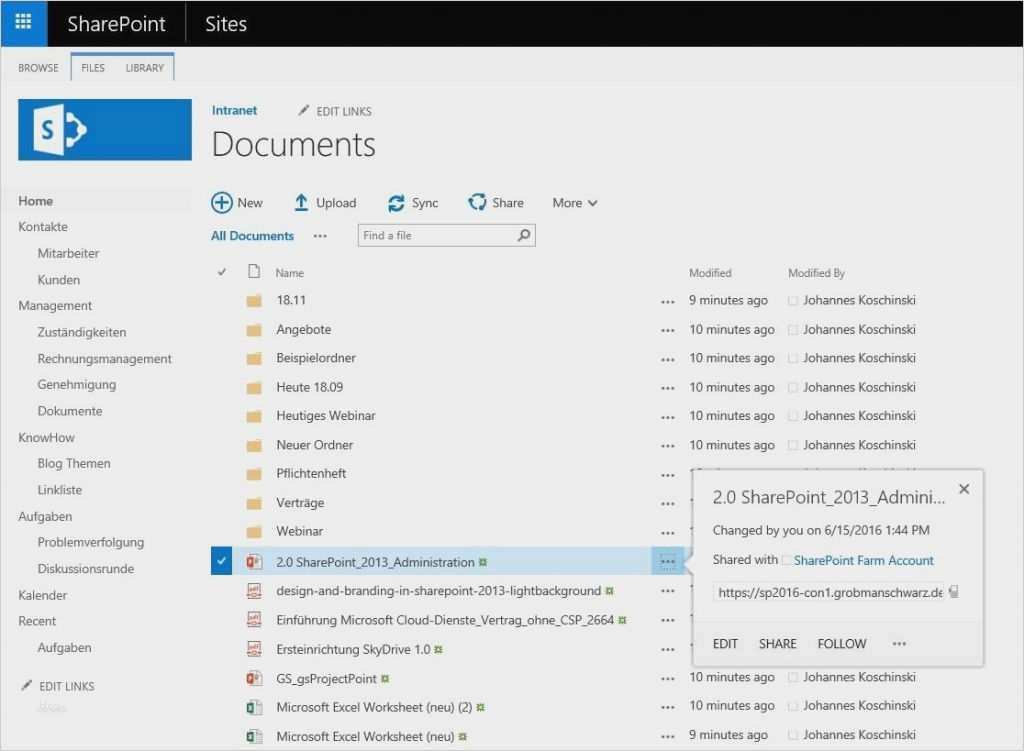Toggle the select-all checkmark in header
The height and width of the screenshot is (751, 1024).
coord(222,272)
